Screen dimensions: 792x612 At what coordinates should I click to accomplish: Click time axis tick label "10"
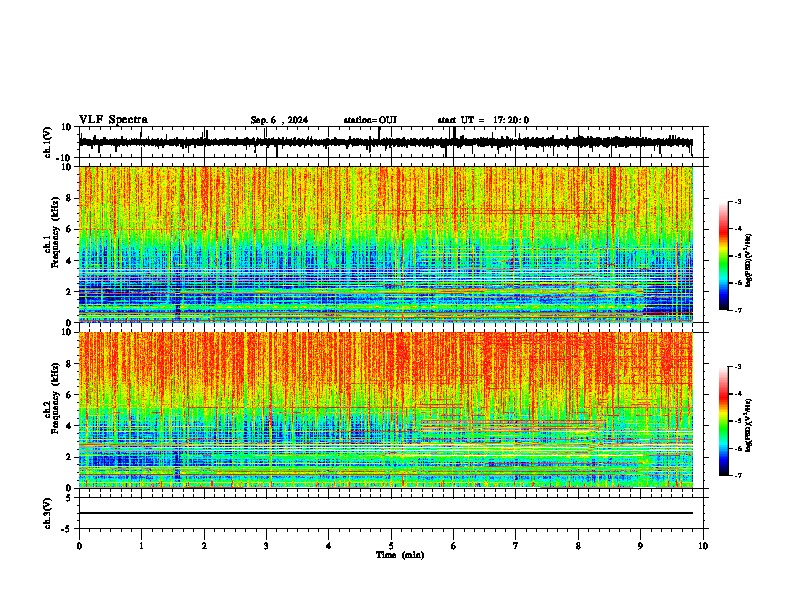coord(703,546)
